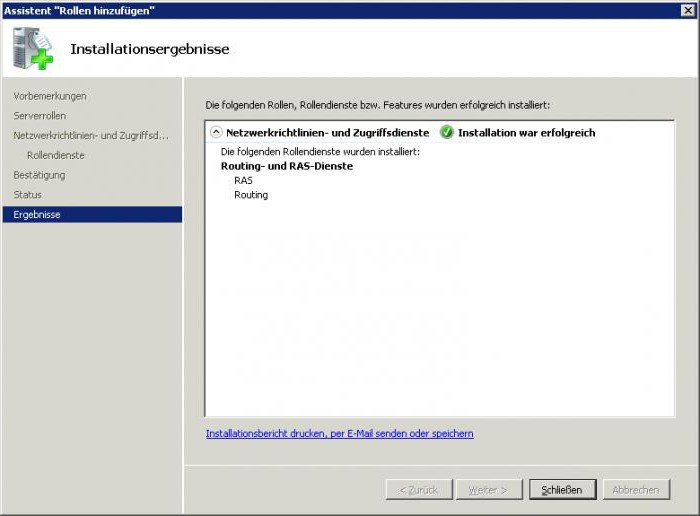Close the wizard with the title bar X
The width and height of the screenshot is (700, 516).
pyautogui.click(x=688, y=9)
